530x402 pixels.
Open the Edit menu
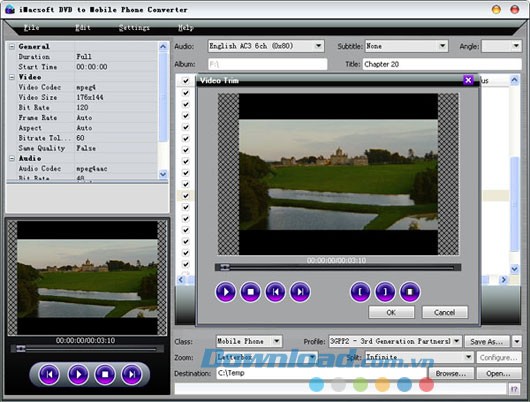click(x=83, y=27)
